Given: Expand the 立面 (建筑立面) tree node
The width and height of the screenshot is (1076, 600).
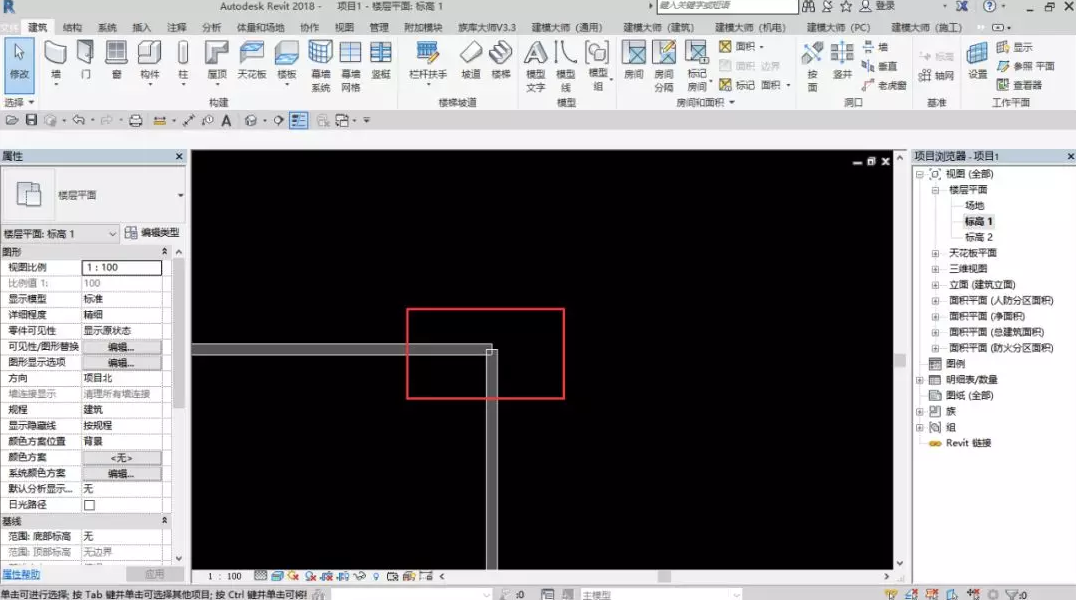Looking at the screenshot, I should click(935, 285).
